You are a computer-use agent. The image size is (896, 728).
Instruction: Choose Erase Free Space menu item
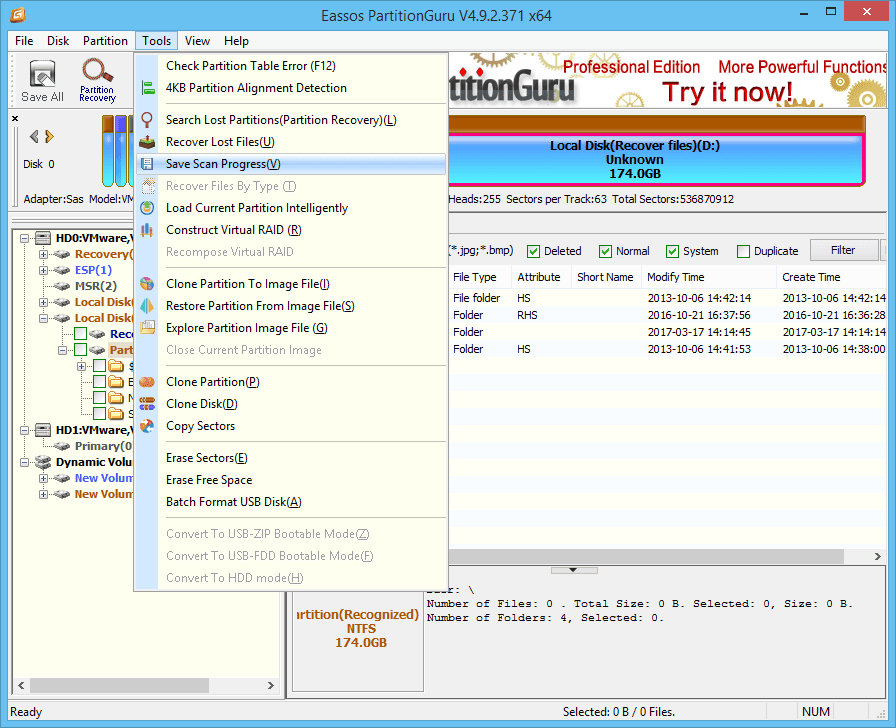pos(290,480)
